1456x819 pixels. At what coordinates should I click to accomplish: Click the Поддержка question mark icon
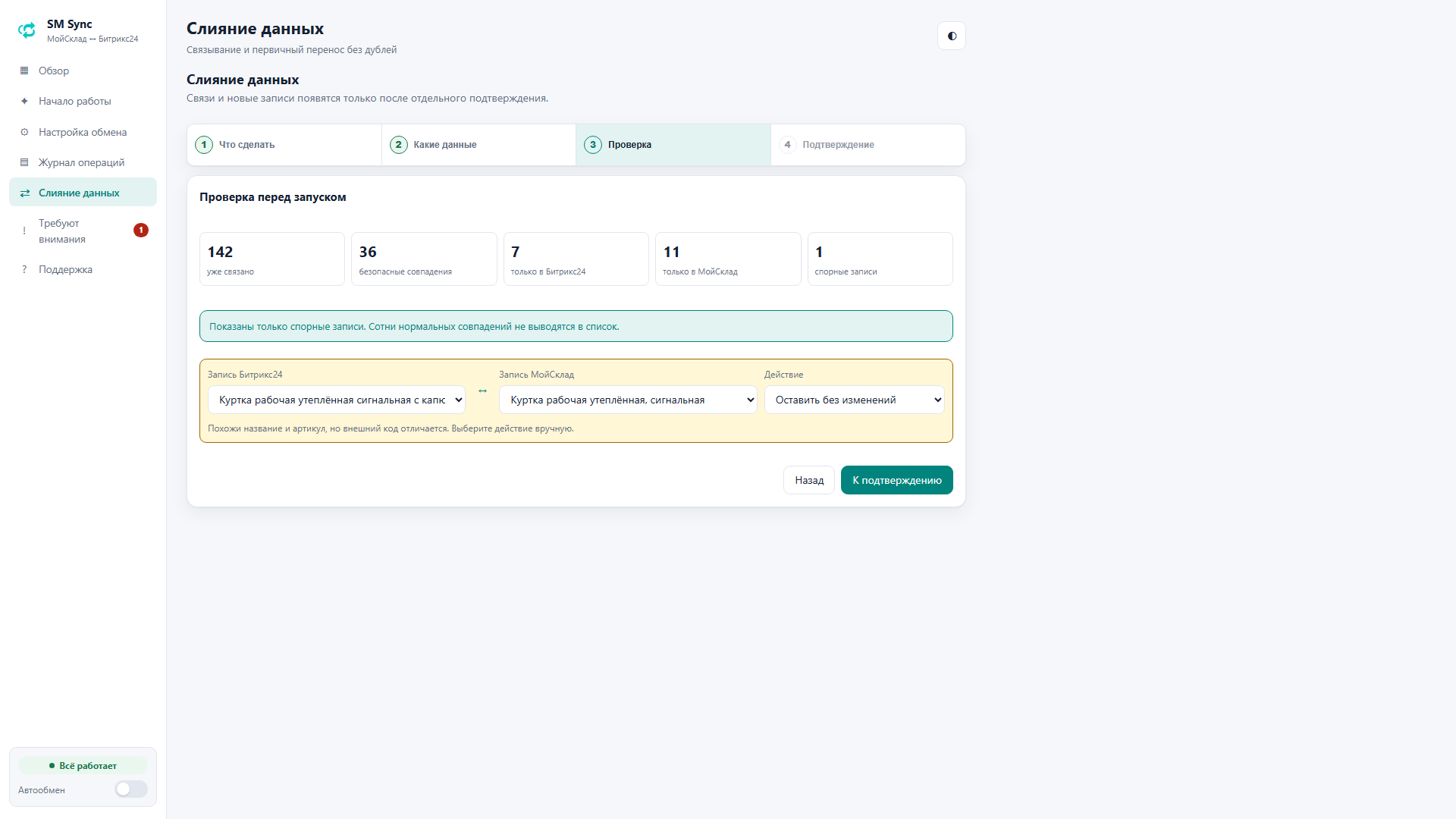point(24,269)
